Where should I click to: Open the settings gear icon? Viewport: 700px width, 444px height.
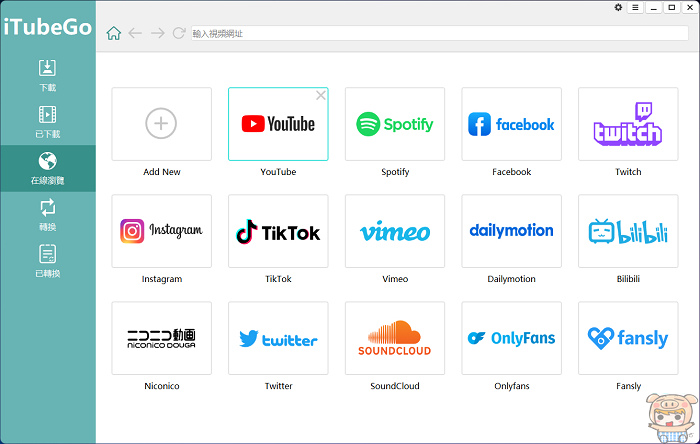tap(618, 8)
